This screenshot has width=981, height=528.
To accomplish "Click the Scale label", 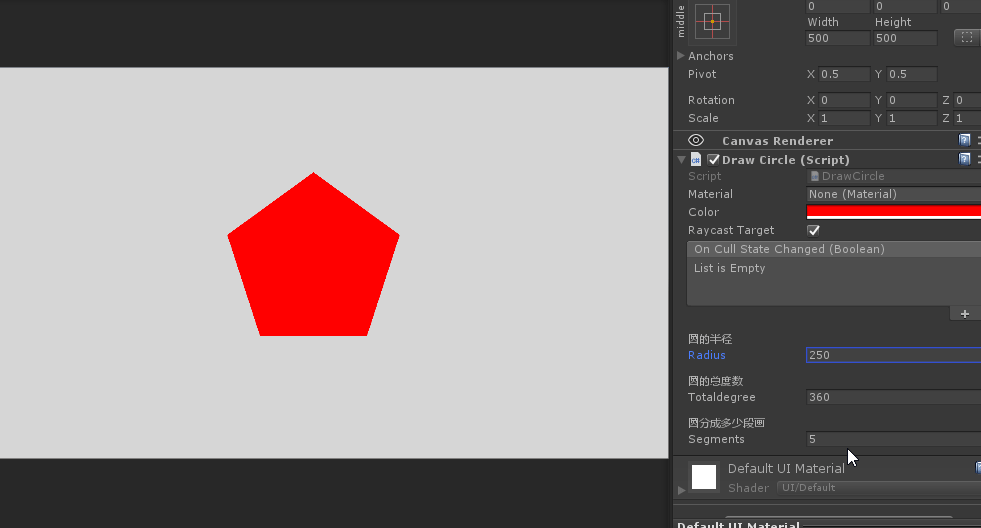I will pyautogui.click(x=703, y=118).
